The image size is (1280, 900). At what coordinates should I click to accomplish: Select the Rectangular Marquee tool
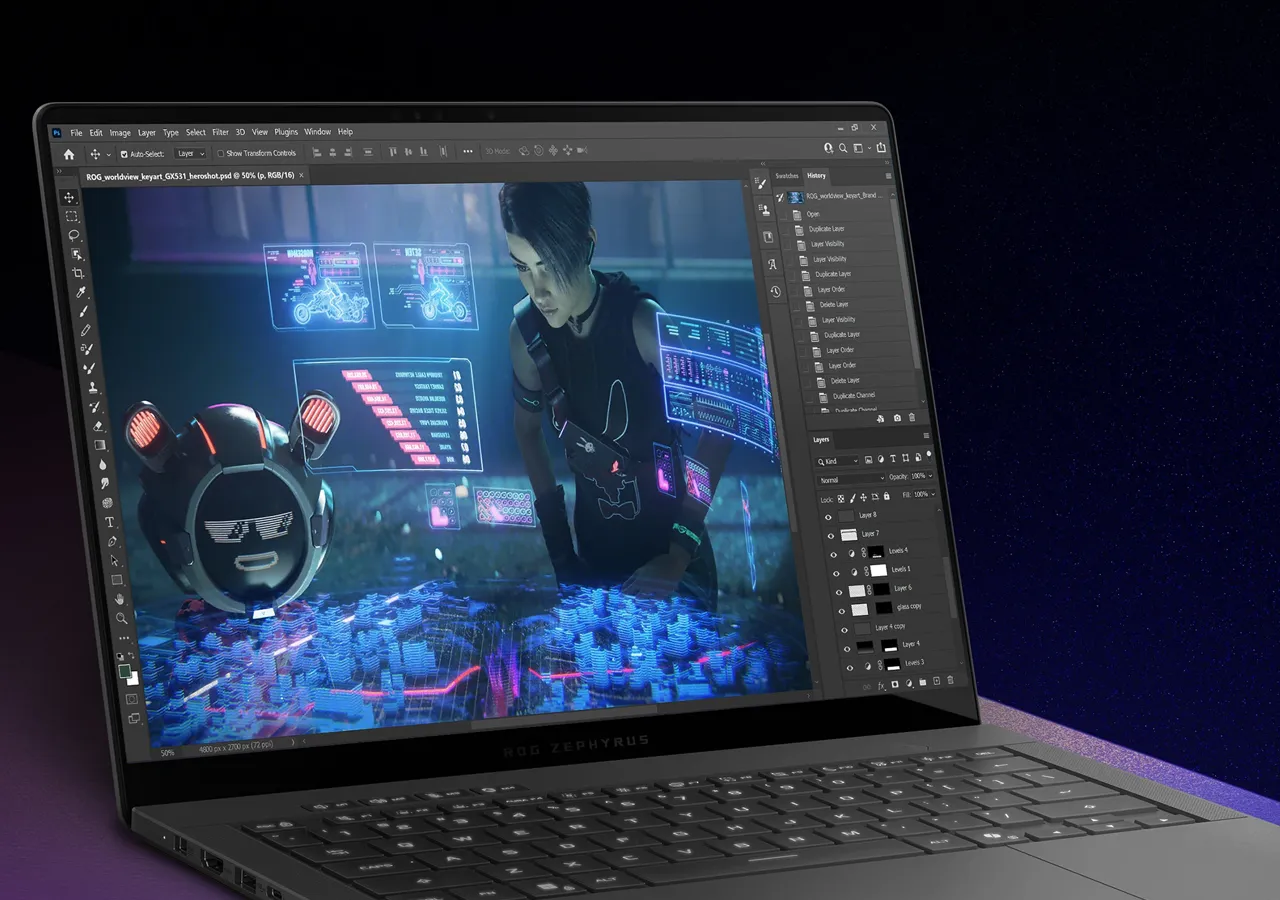pos(72,216)
